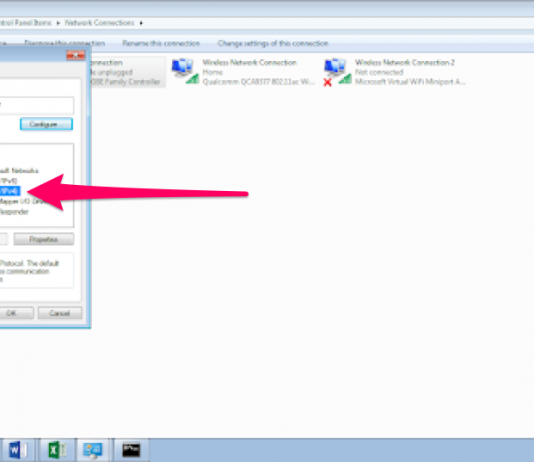The height and width of the screenshot is (462, 534).
Task: Click the adapter name field
Action: (36, 105)
